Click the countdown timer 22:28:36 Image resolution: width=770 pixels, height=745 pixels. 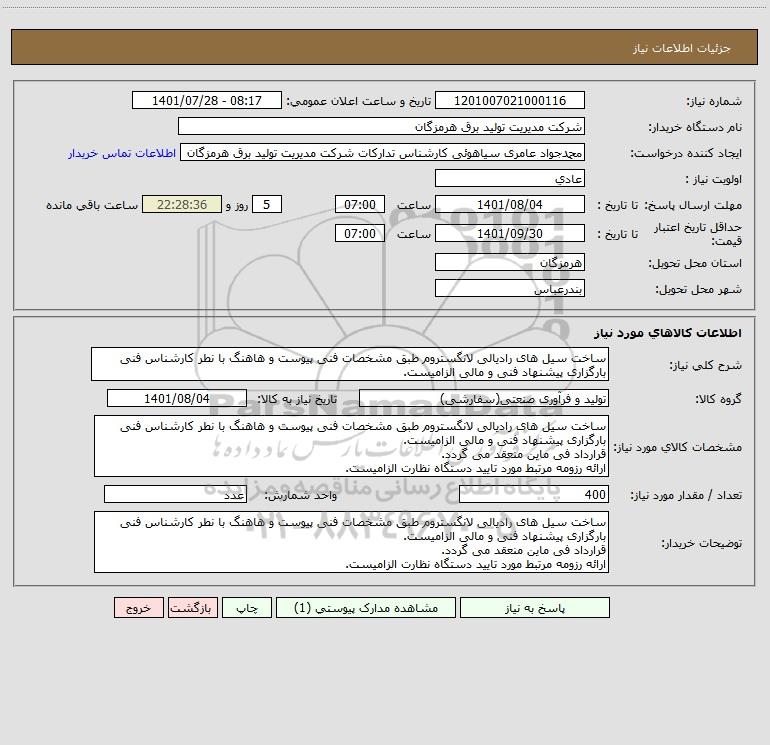pos(182,204)
